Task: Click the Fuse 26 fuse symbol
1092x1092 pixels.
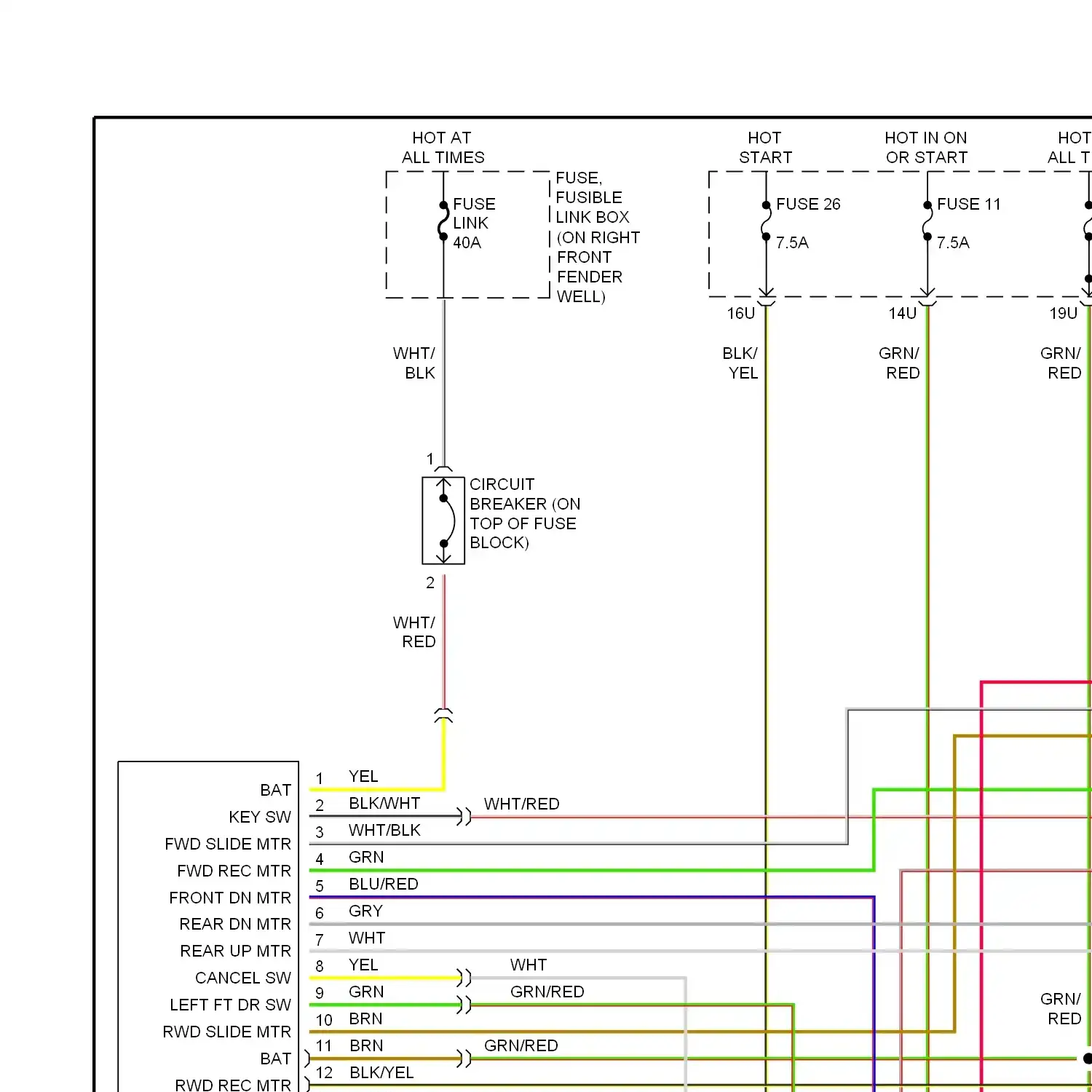Action: [x=766, y=221]
